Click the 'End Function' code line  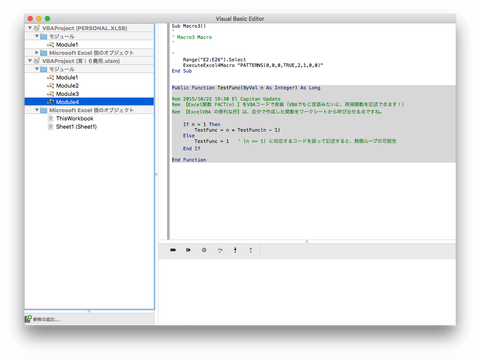pyautogui.click(x=189, y=160)
